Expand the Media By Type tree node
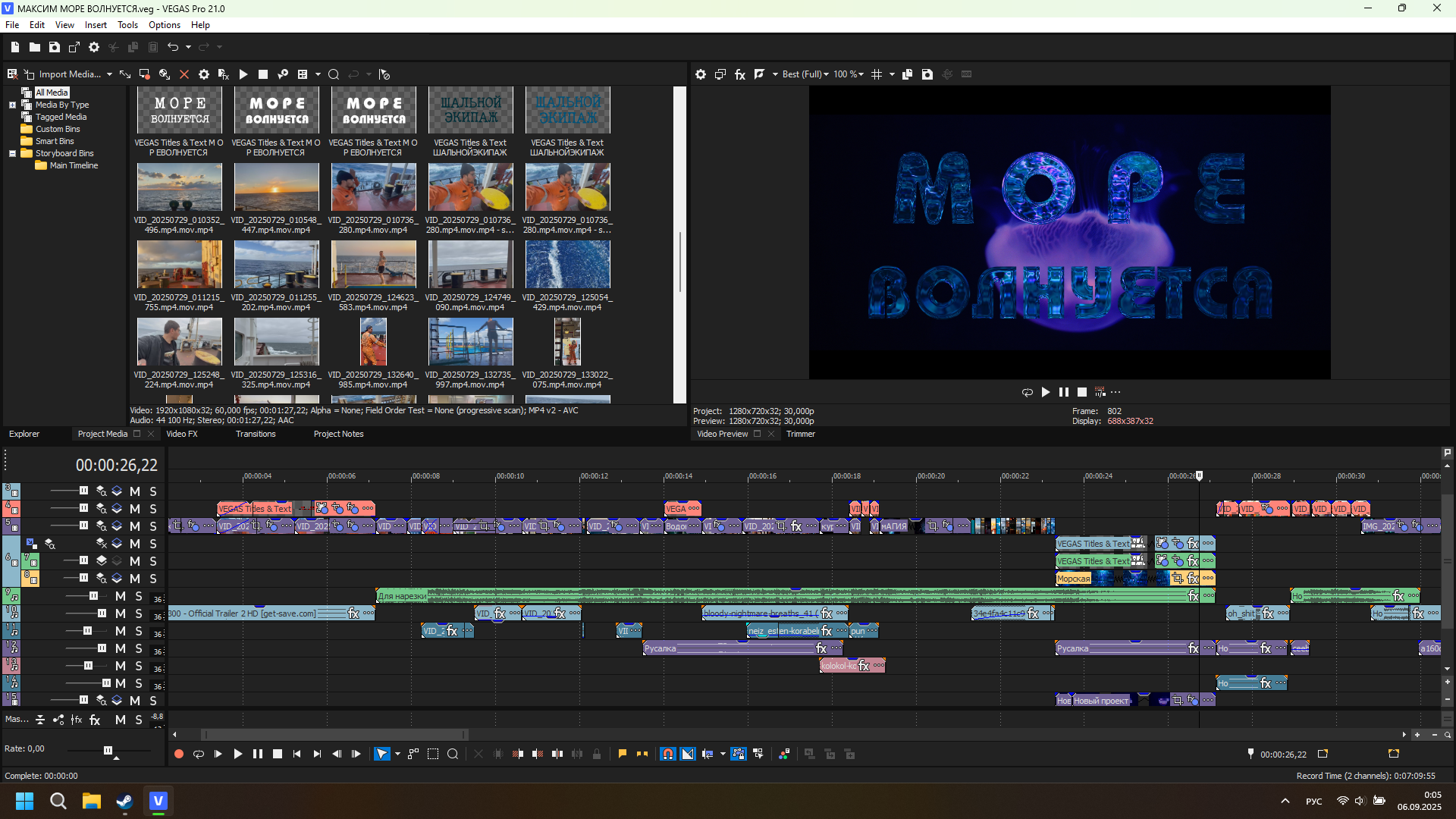Screen dimensions: 1456x819 12,105
